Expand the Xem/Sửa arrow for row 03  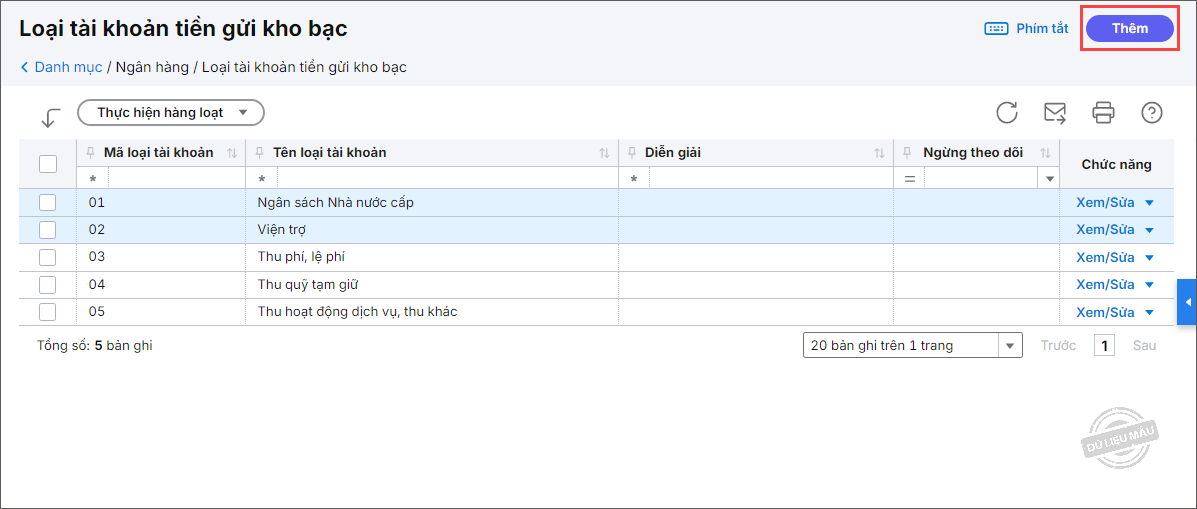(x=1149, y=257)
